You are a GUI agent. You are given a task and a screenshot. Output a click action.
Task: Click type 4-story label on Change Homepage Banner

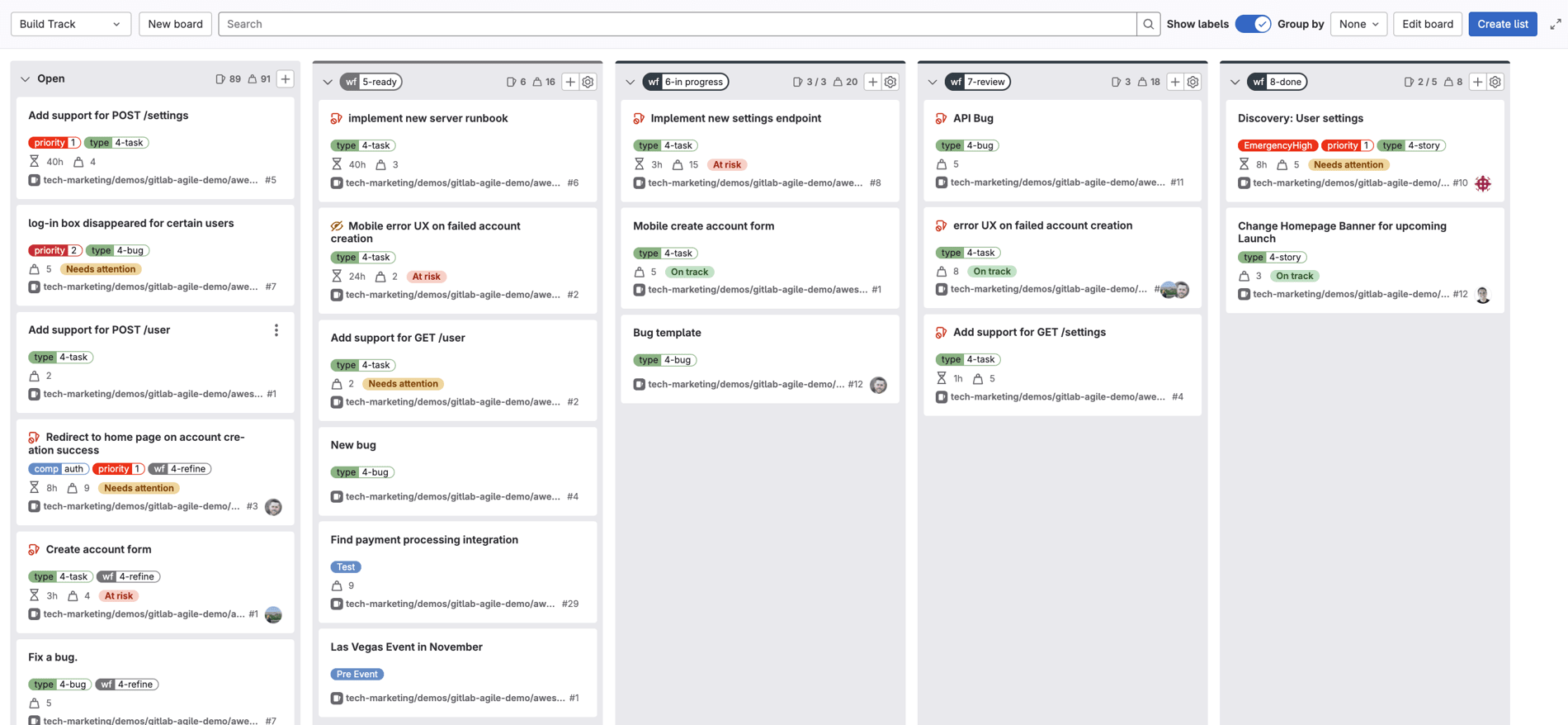(1272, 258)
